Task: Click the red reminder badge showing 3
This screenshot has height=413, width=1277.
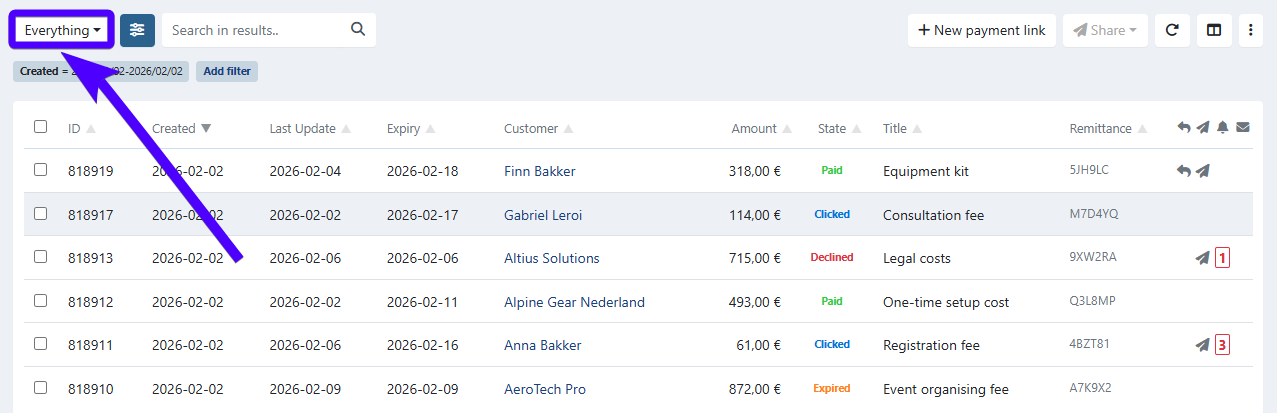Action: pos(1222,345)
